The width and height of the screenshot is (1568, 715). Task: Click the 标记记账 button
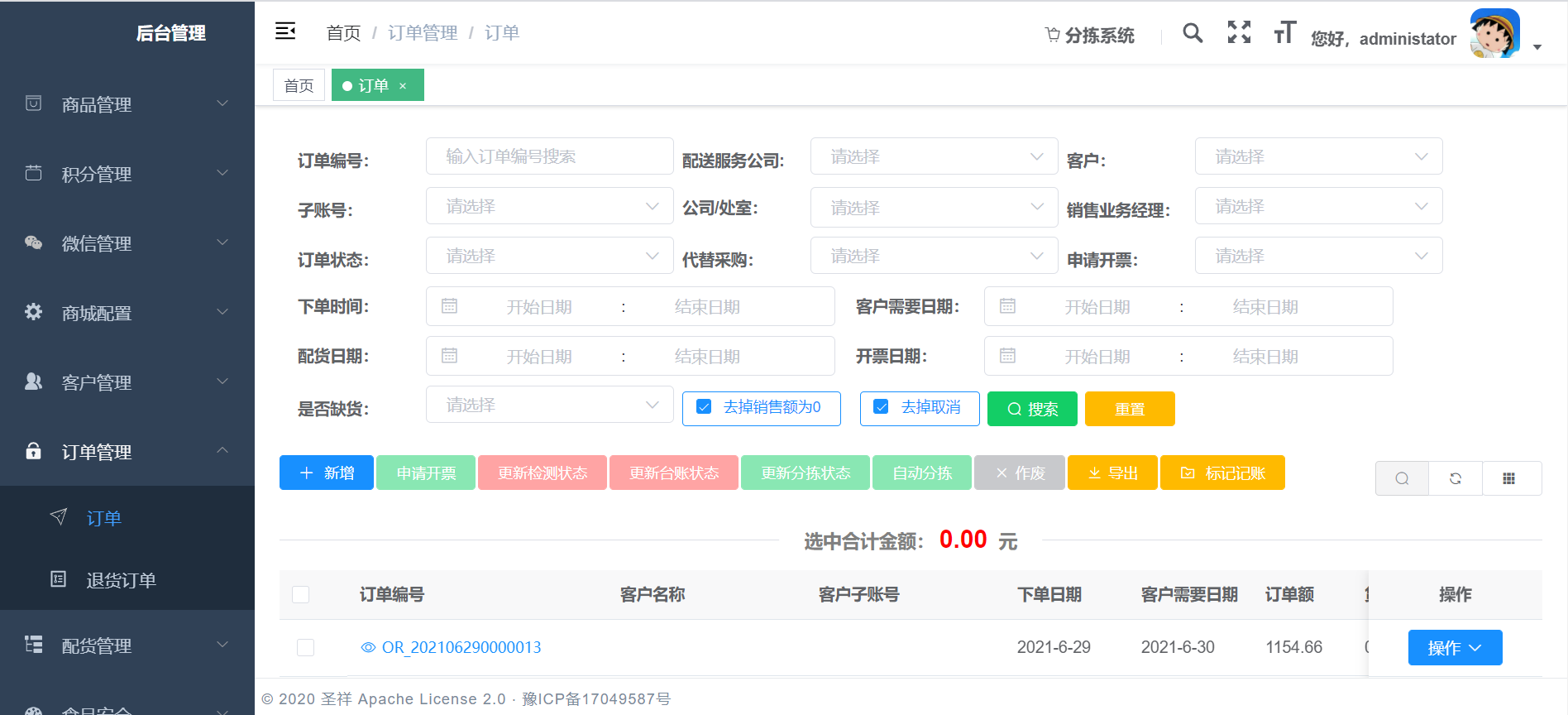pos(1222,473)
